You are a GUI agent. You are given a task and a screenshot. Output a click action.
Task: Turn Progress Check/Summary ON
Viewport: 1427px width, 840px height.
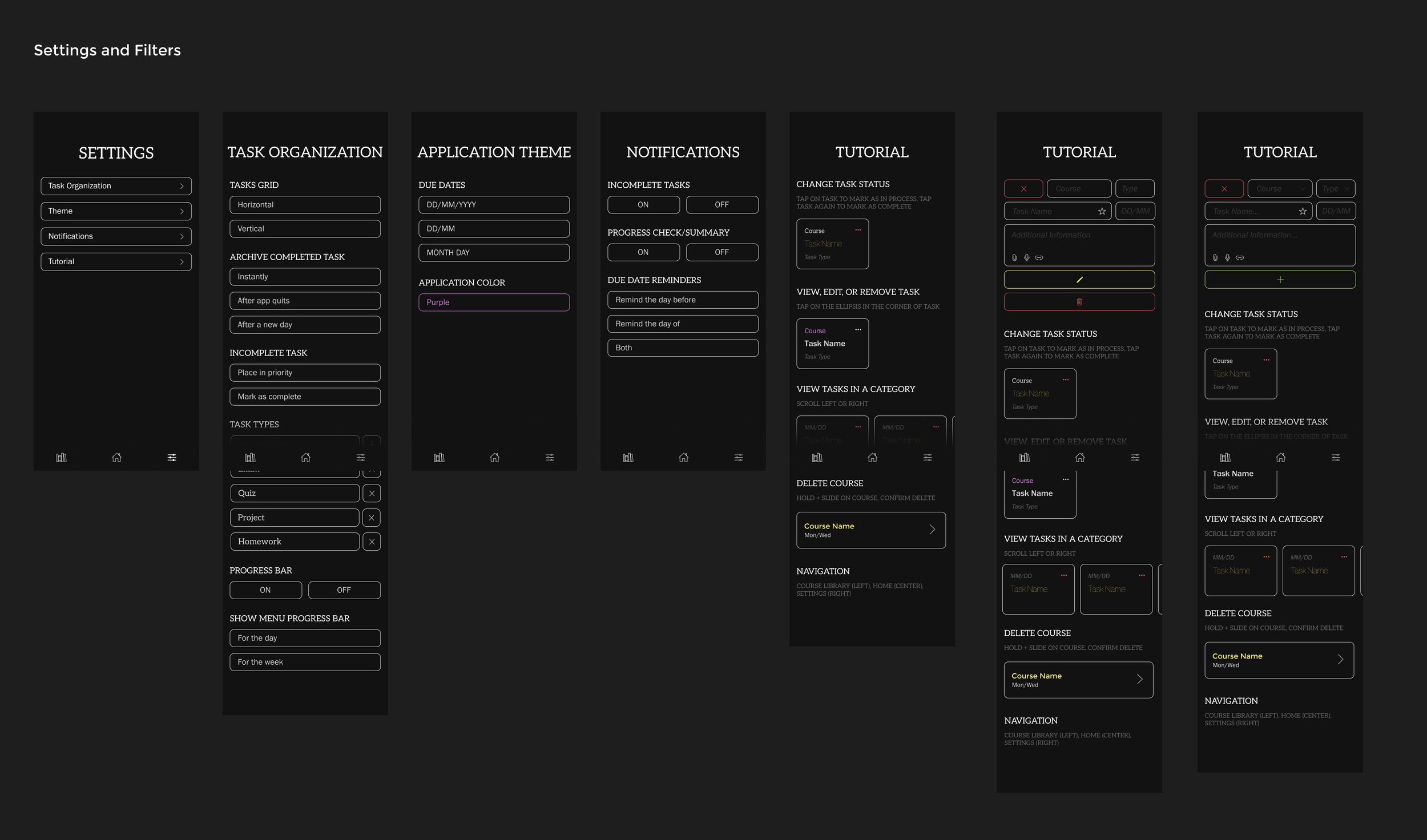643,252
